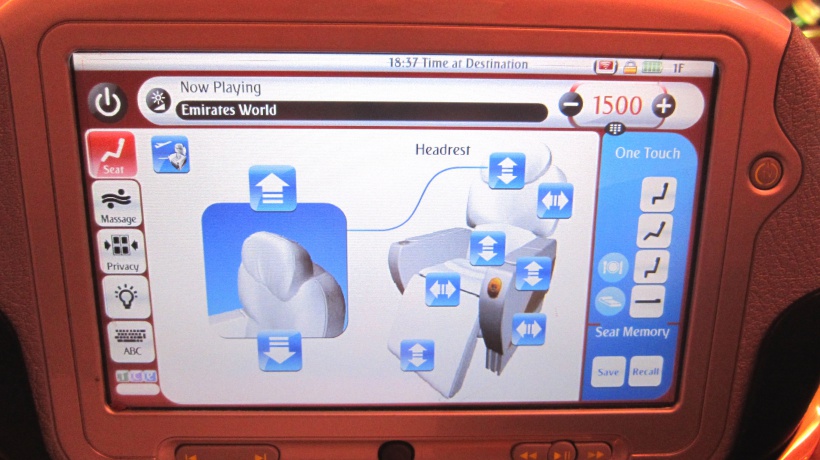Viewport: 820px width, 460px height.
Task: Open the light bulb lighting settings
Action: pyautogui.click(x=125, y=295)
